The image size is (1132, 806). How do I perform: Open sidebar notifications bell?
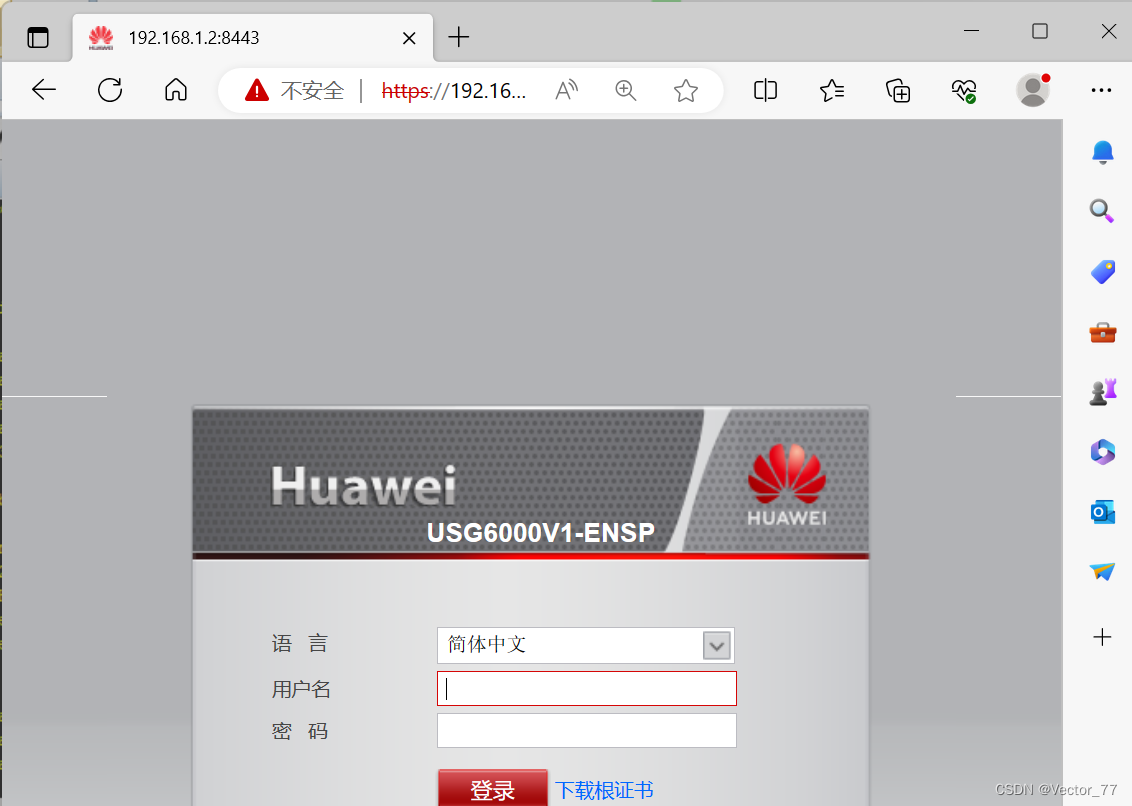[1102, 152]
